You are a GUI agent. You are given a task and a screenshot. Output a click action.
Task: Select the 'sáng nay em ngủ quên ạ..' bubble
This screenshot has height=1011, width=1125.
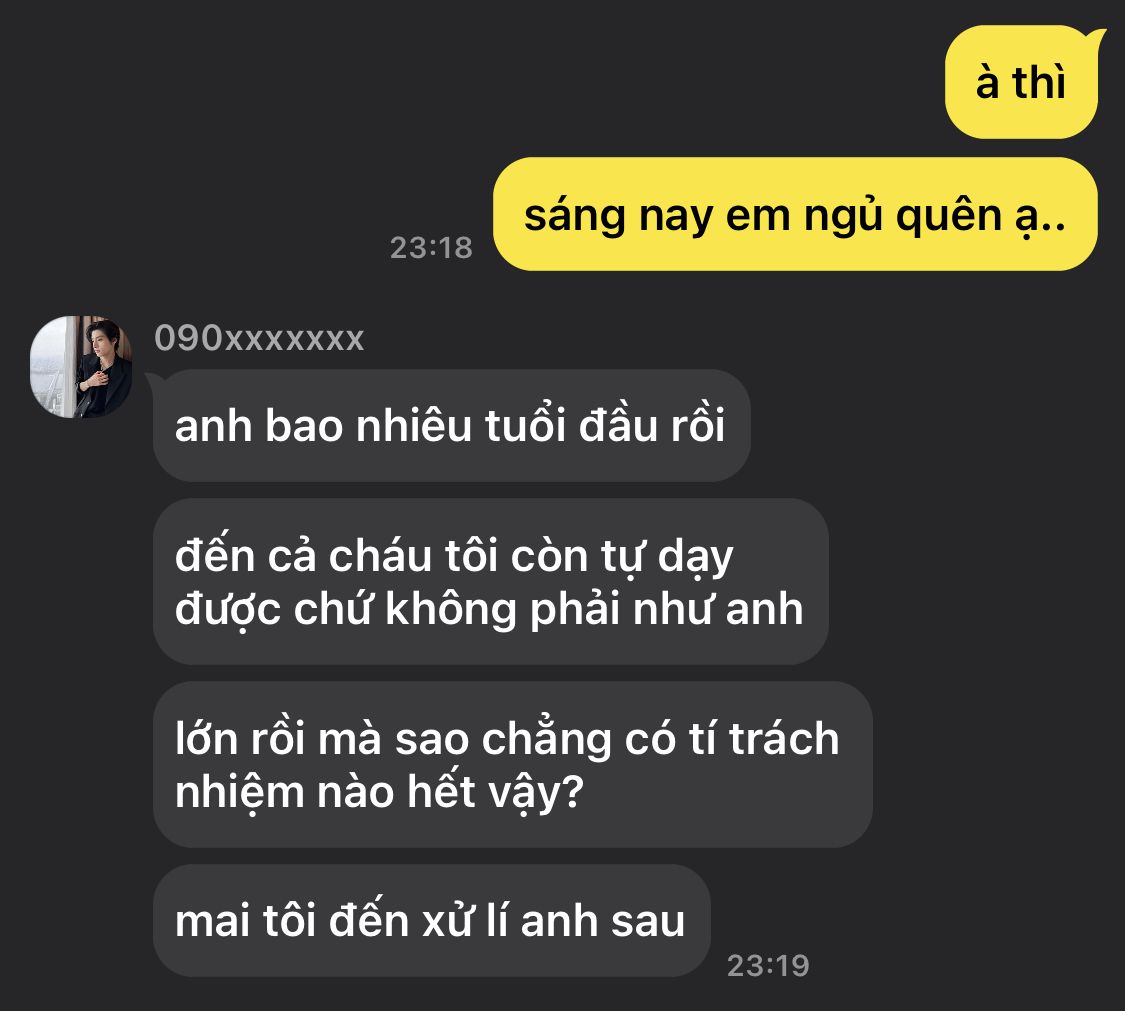pos(795,214)
